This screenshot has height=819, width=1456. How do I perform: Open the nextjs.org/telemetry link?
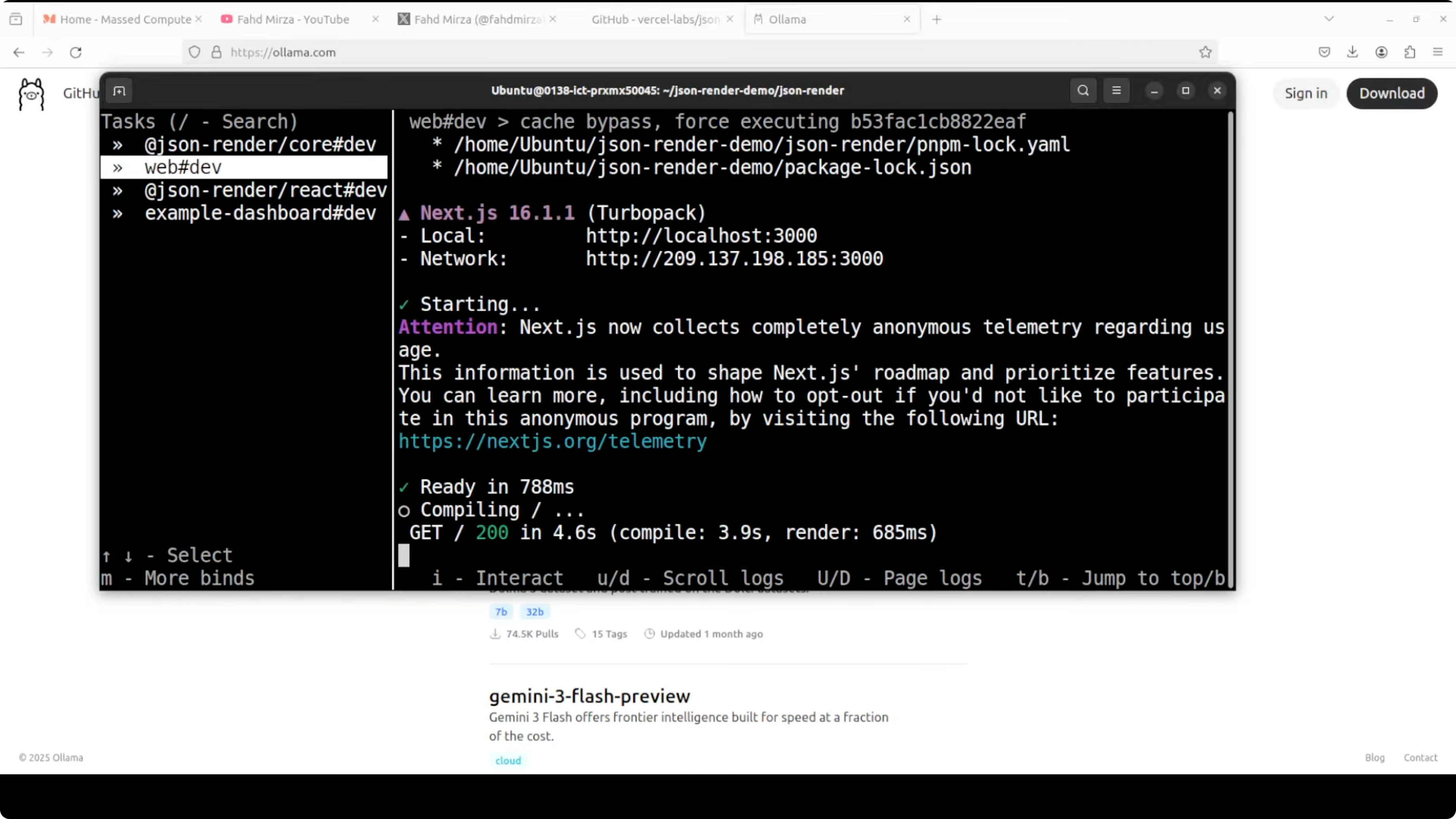pyautogui.click(x=552, y=442)
